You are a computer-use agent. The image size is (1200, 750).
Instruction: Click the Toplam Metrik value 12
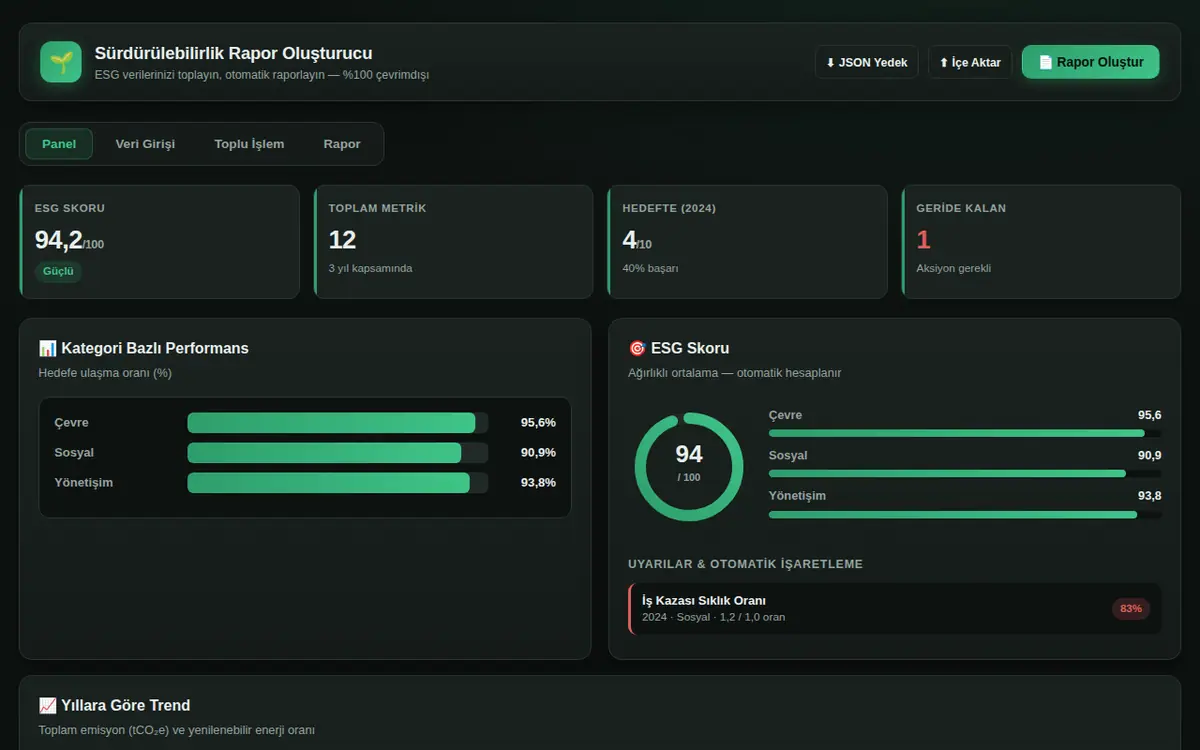343,240
